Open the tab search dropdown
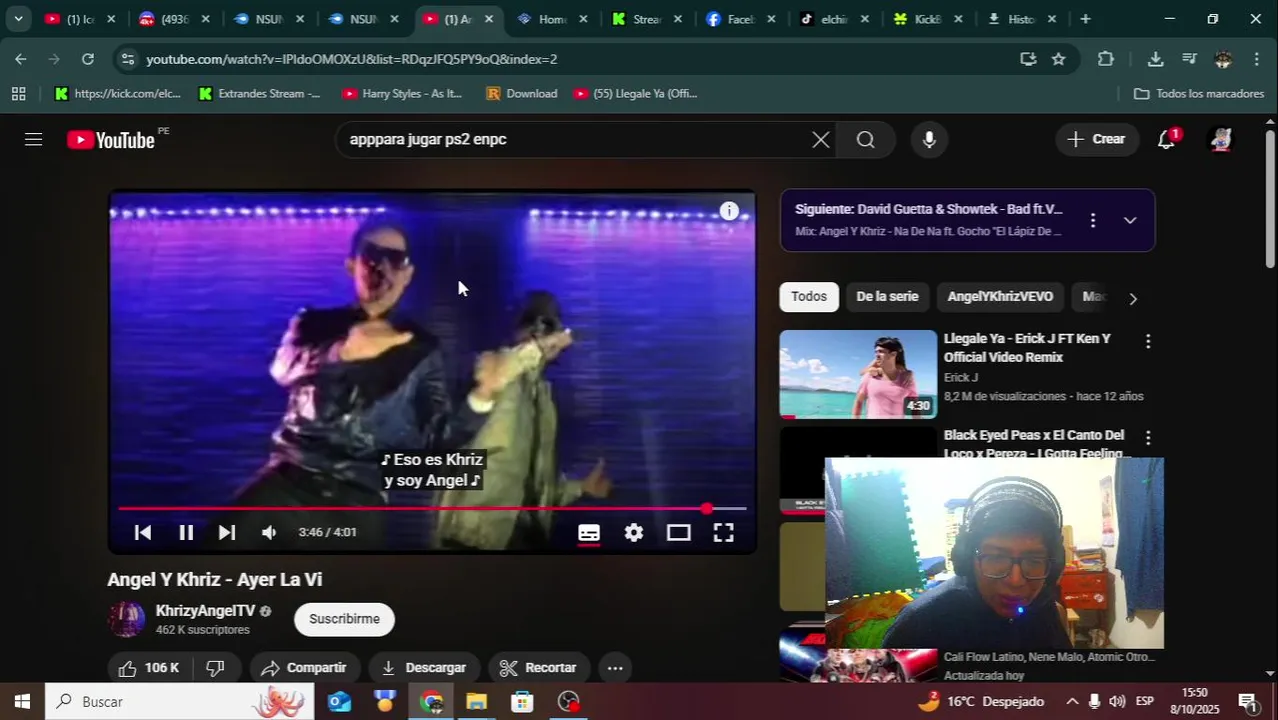The height and width of the screenshot is (720, 1278). pyautogui.click(x=18, y=19)
